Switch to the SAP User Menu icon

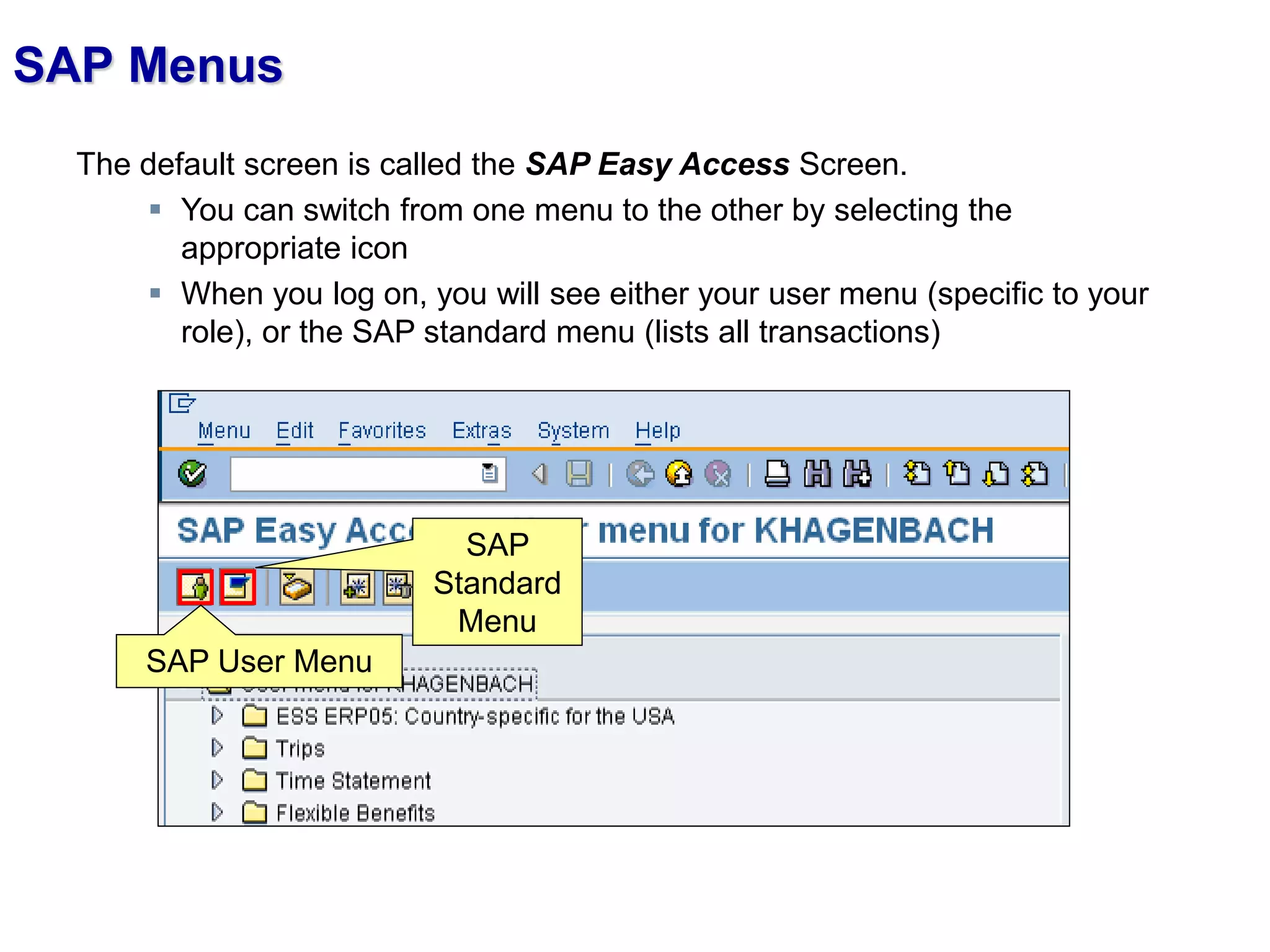[x=195, y=586]
